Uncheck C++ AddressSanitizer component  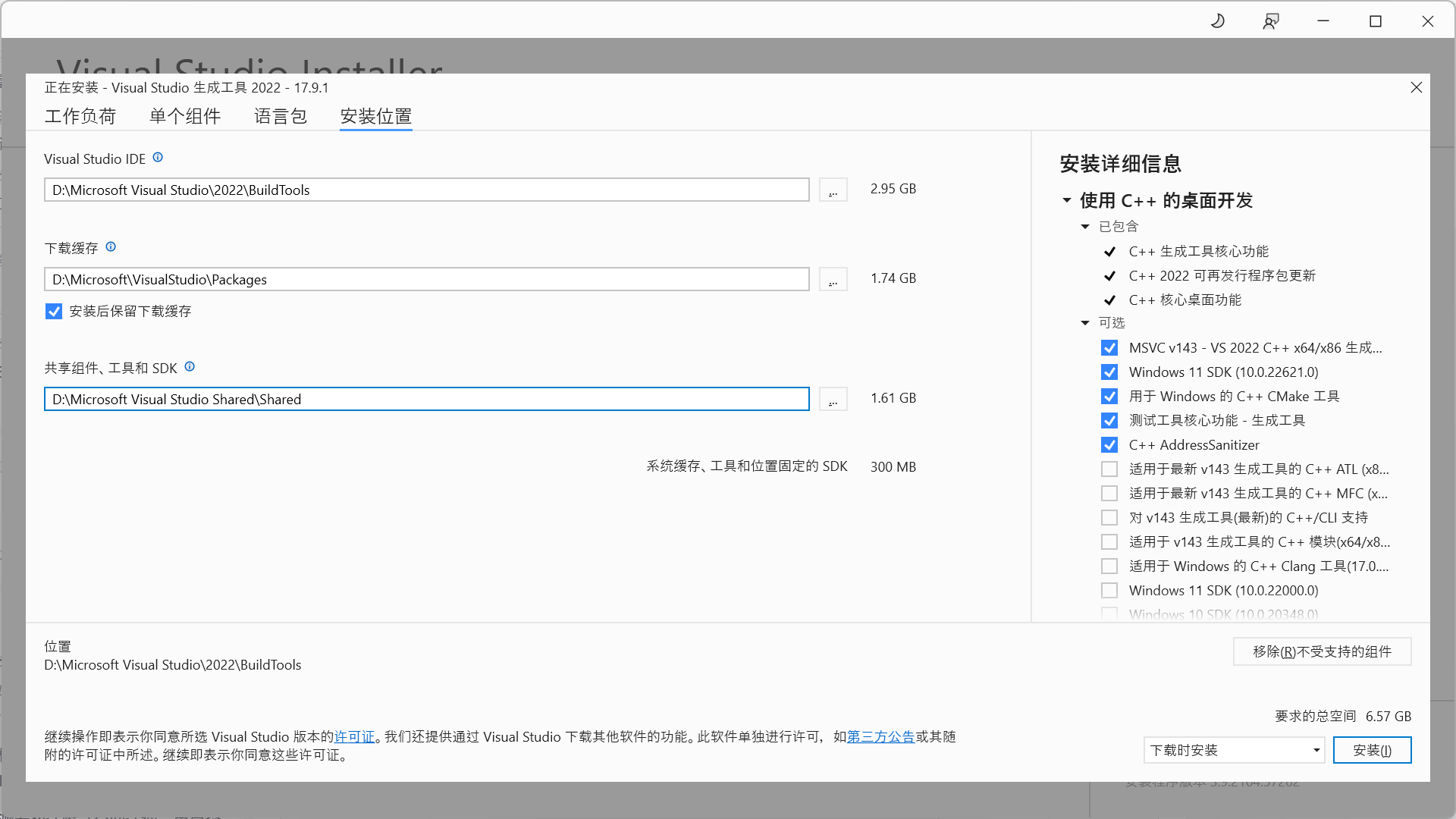[1109, 445]
